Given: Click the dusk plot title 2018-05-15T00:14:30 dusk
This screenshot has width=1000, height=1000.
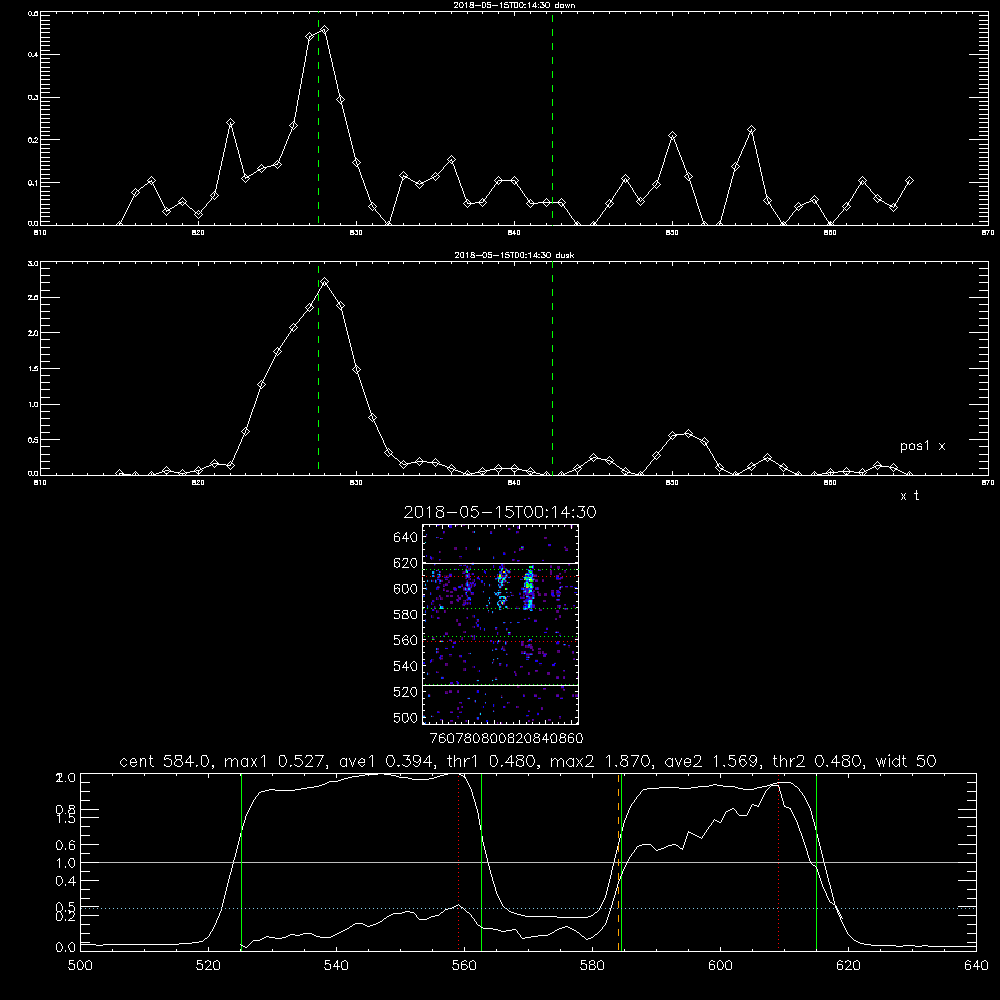Looking at the screenshot, I should coord(514,255).
